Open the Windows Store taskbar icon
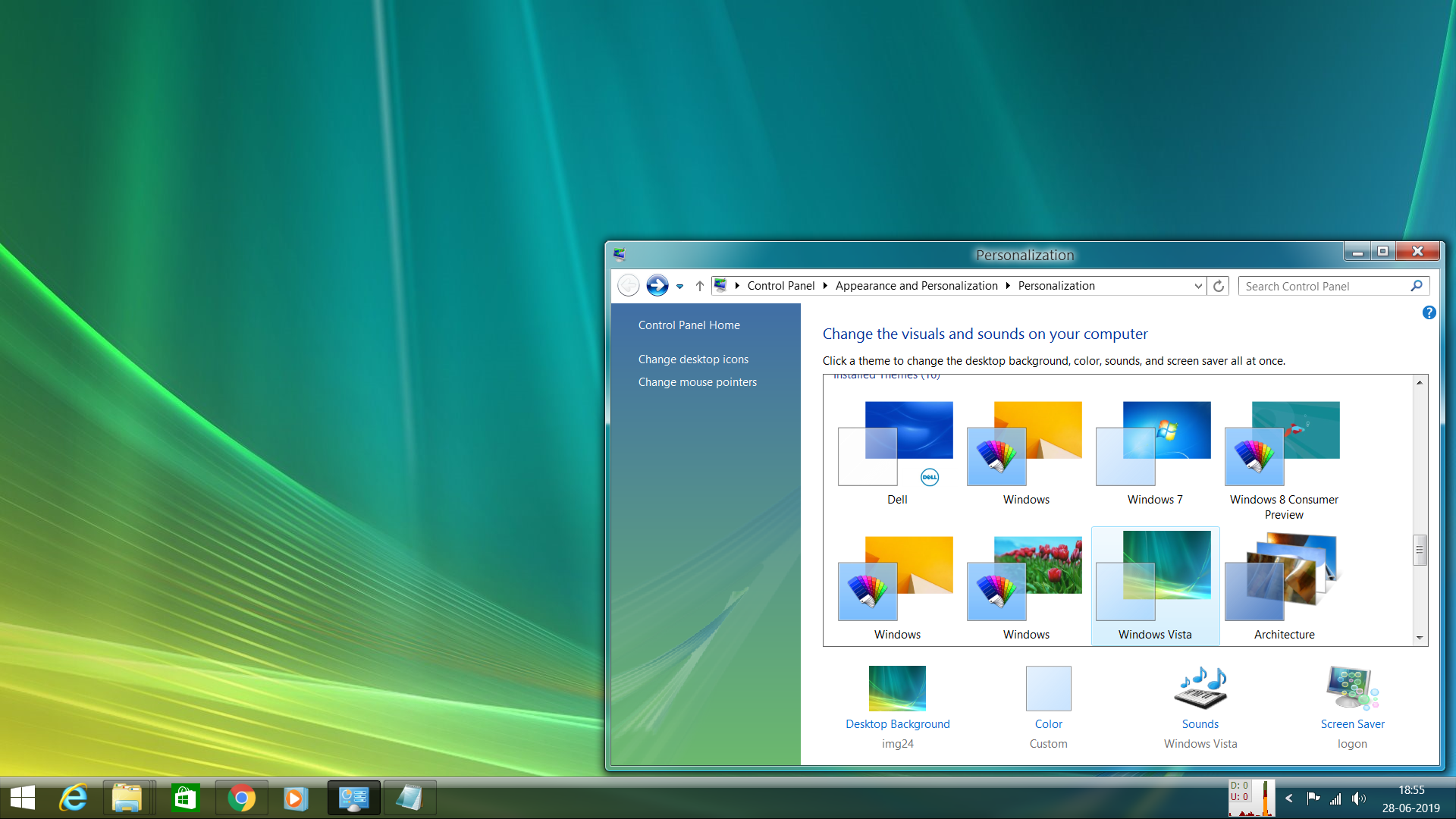Image resolution: width=1456 pixels, height=819 pixels. 185,798
